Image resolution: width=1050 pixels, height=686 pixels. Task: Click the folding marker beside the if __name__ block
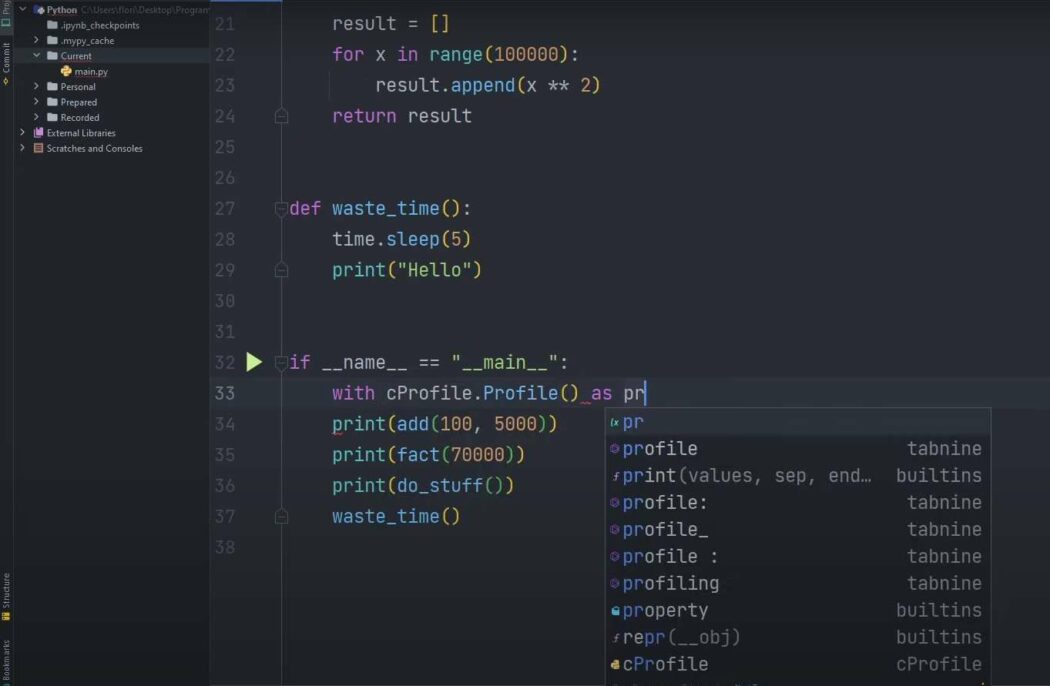279,362
